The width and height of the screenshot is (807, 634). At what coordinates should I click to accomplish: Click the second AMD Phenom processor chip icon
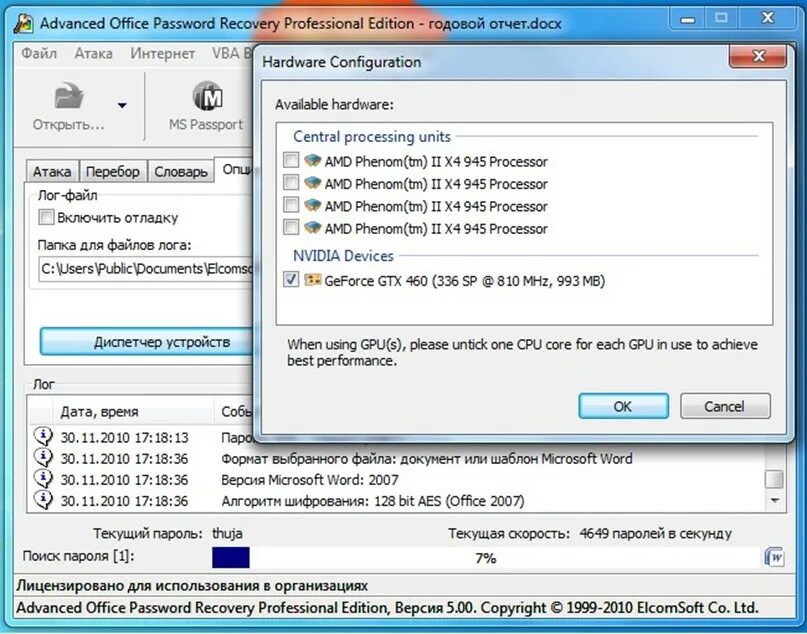click(x=312, y=183)
